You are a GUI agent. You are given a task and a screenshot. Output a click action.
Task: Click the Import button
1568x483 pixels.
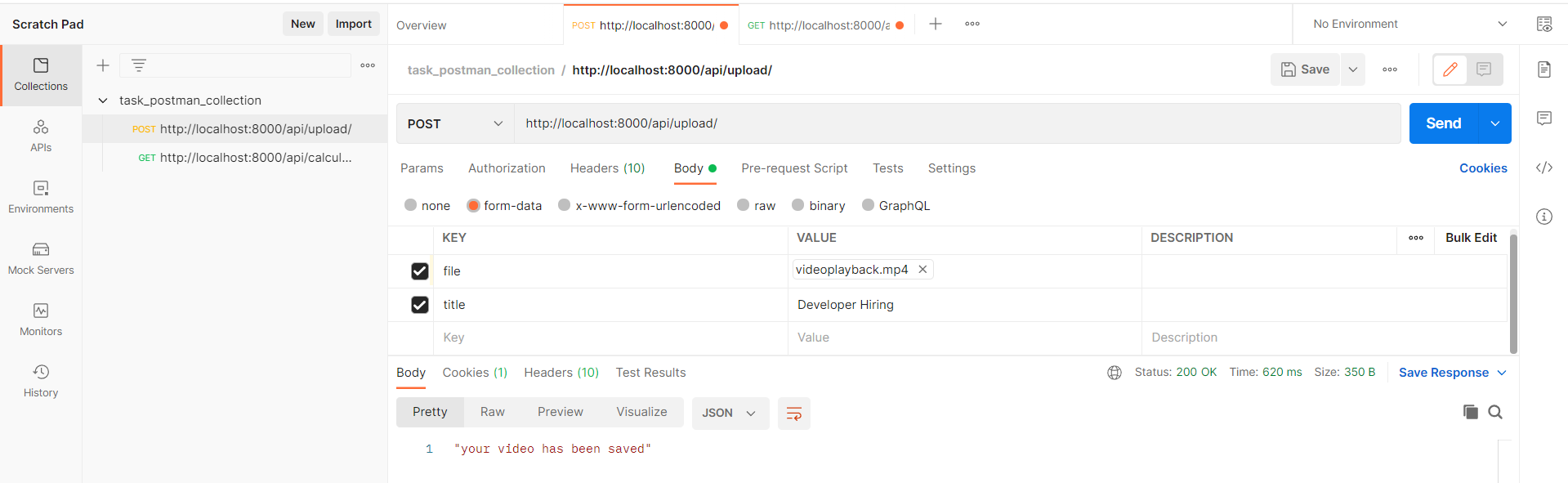pos(354,24)
